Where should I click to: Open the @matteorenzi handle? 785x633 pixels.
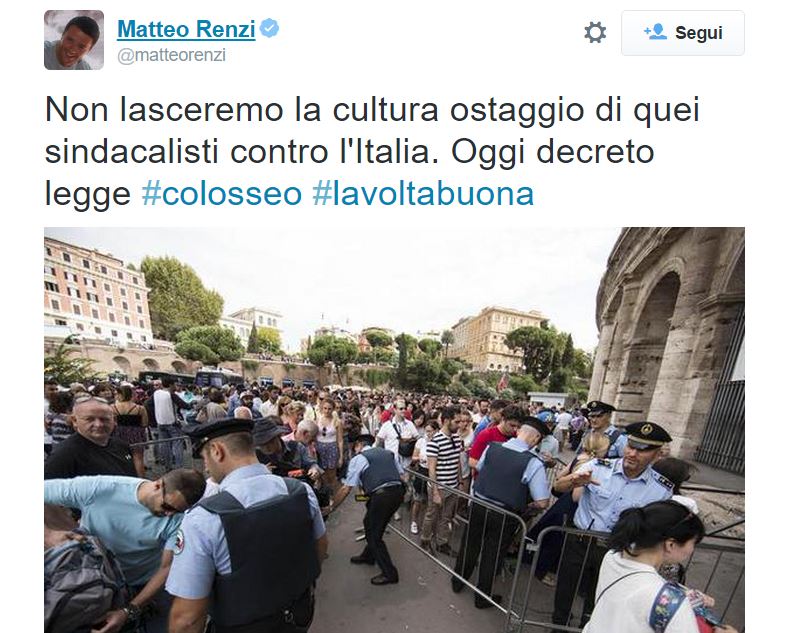point(171,55)
